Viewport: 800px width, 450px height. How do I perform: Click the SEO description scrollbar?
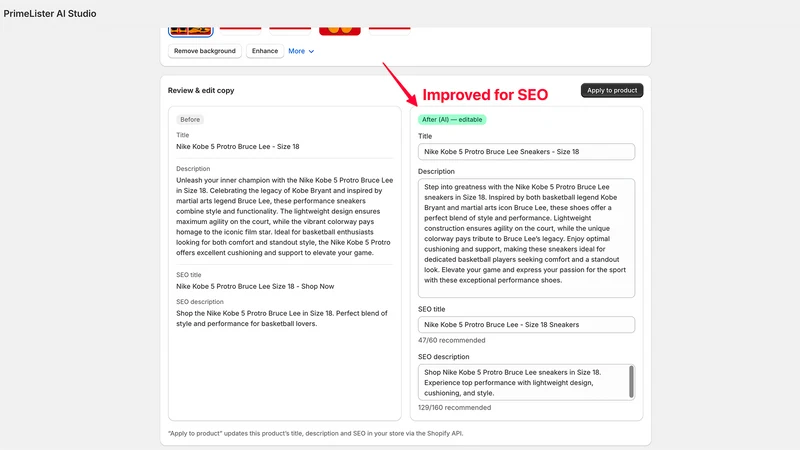pos(631,381)
